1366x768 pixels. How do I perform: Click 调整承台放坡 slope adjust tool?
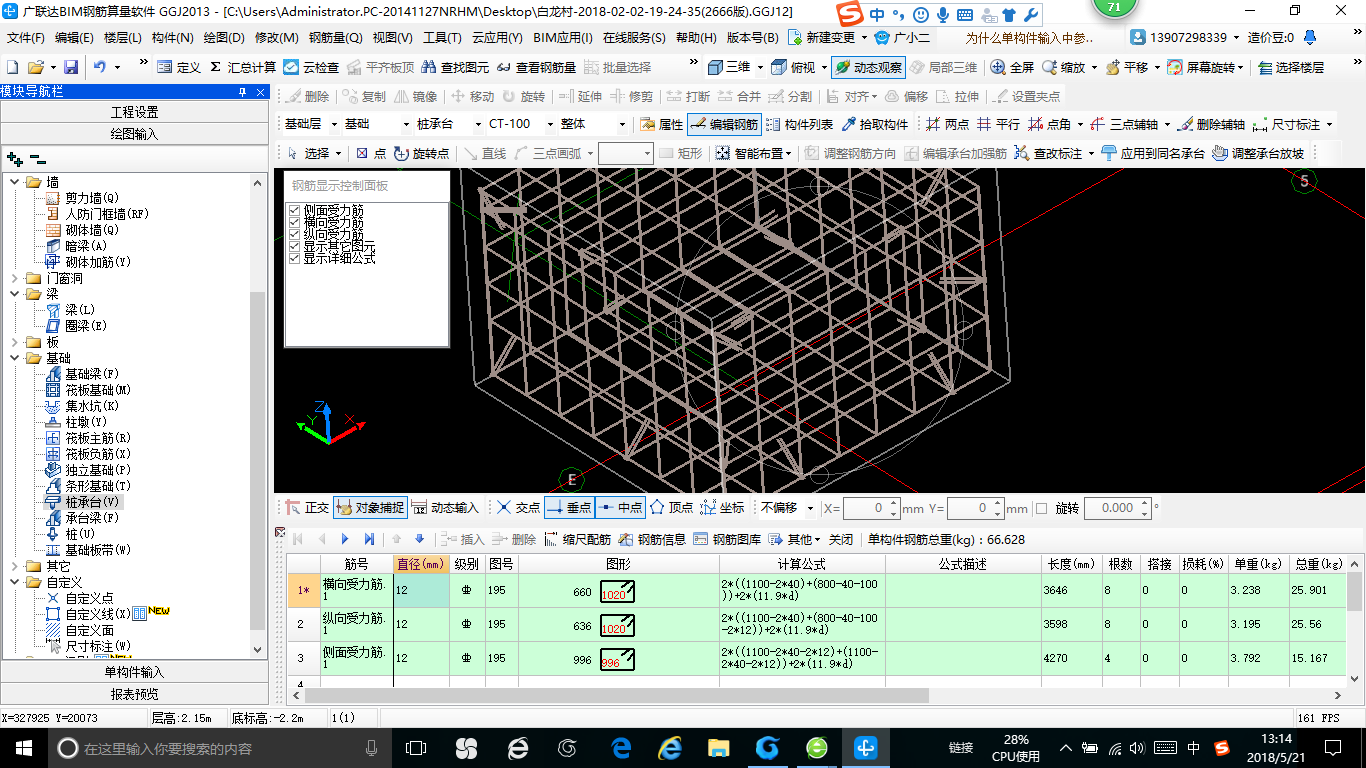tap(1258, 153)
